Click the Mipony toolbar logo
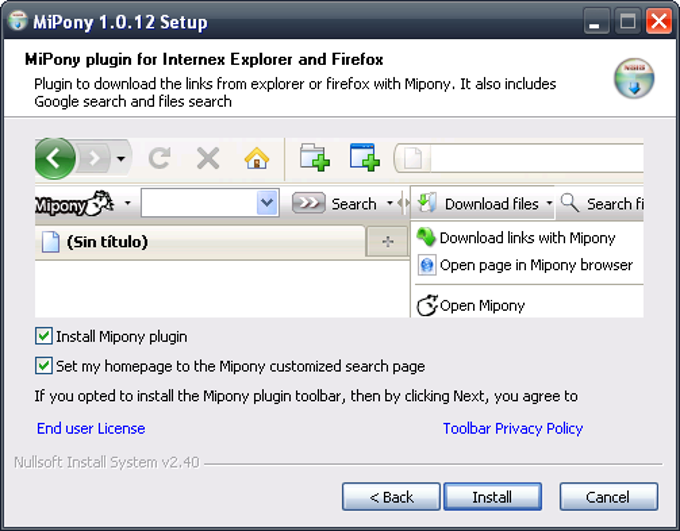680x531 pixels. [74, 204]
